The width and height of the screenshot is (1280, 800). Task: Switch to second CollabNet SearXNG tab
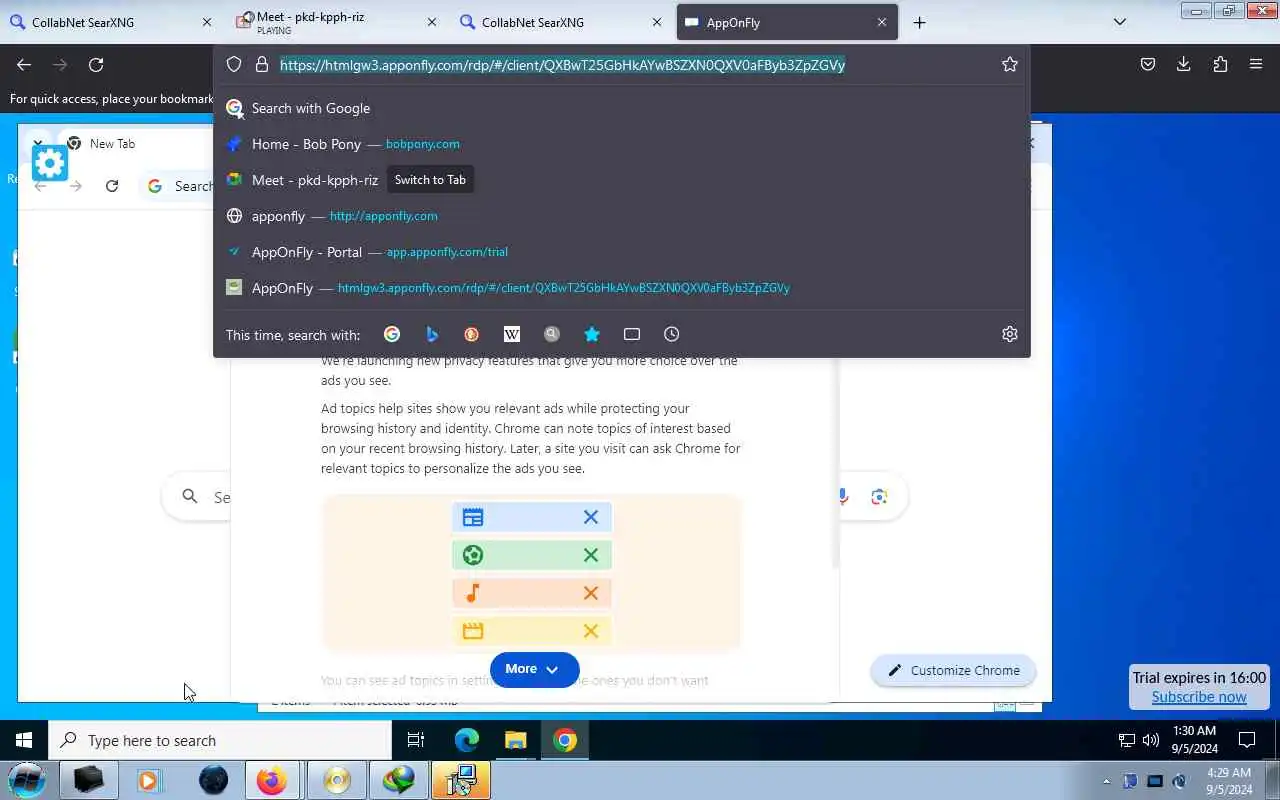pos(560,22)
